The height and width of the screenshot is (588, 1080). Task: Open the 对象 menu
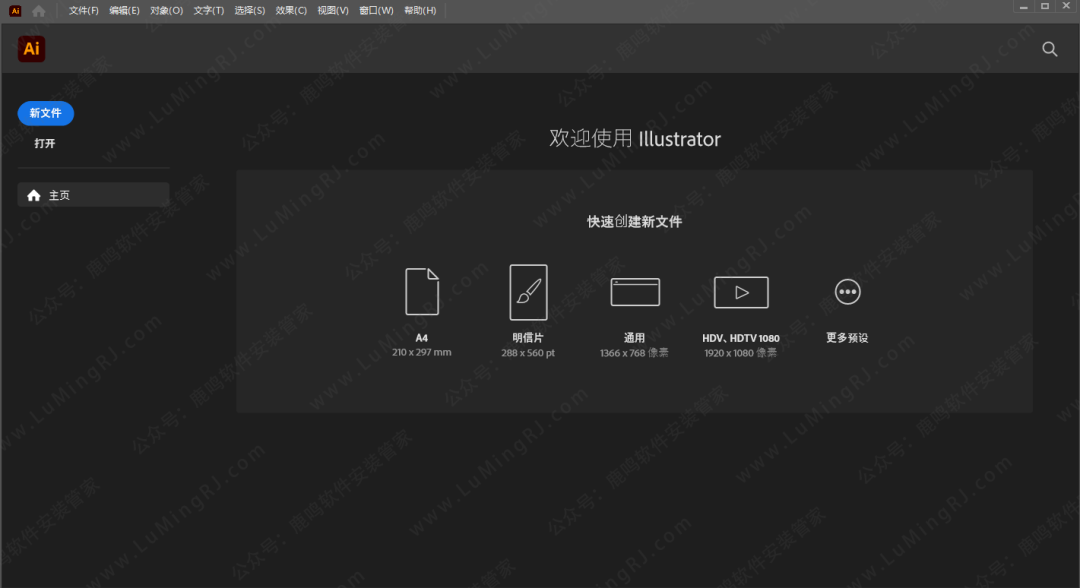[165, 10]
